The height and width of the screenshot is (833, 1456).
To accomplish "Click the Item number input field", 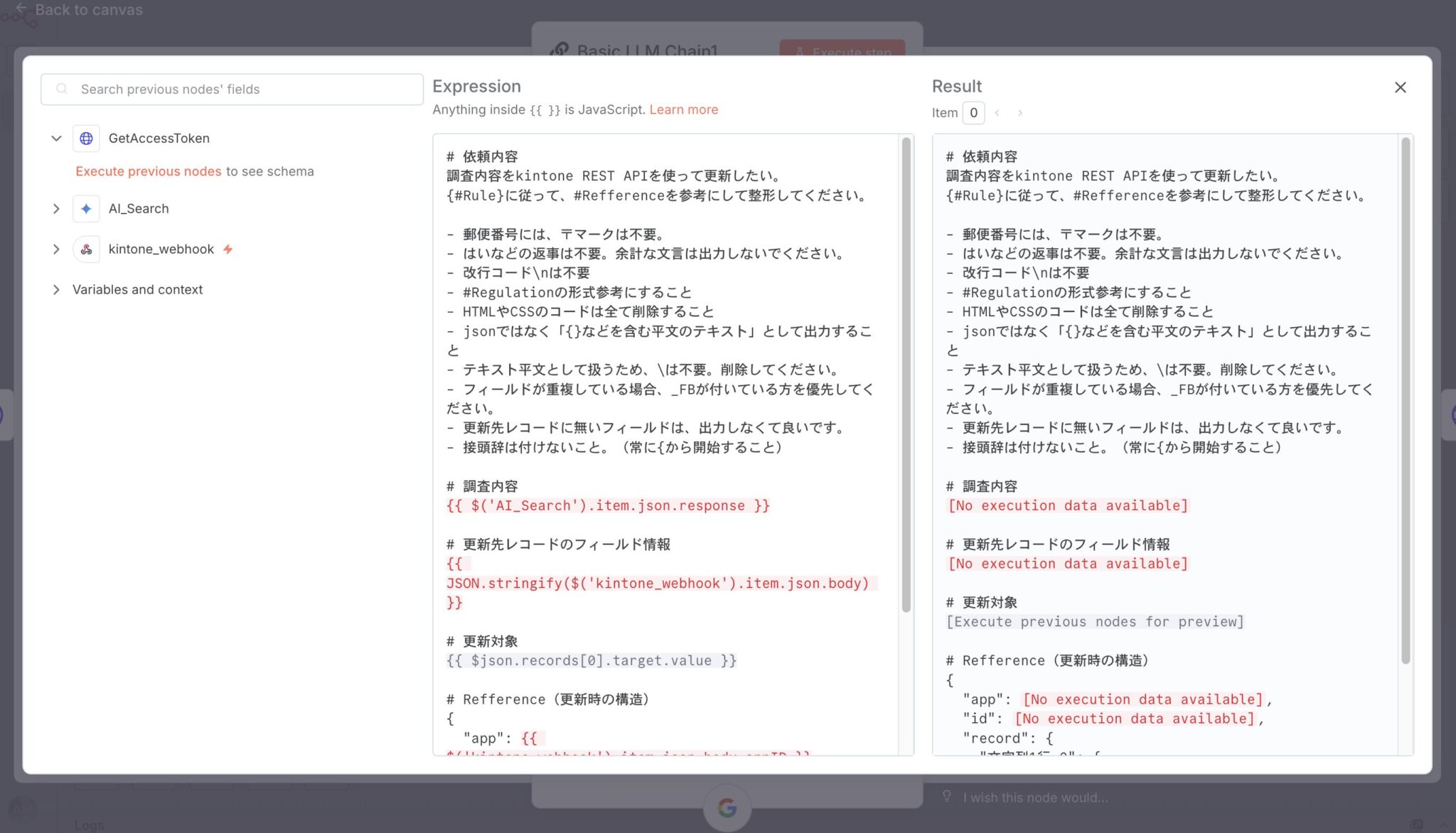I will pyautogui.click(x=973, y=113).
